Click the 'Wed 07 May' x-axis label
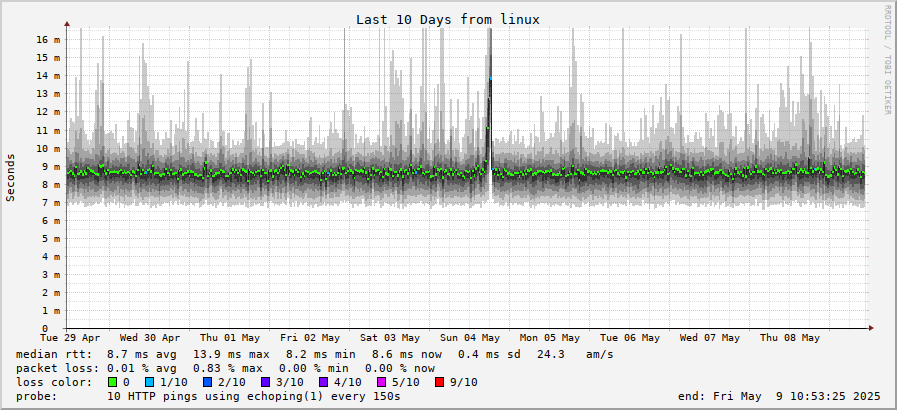 pyautogui.click(x=710, y=338)
